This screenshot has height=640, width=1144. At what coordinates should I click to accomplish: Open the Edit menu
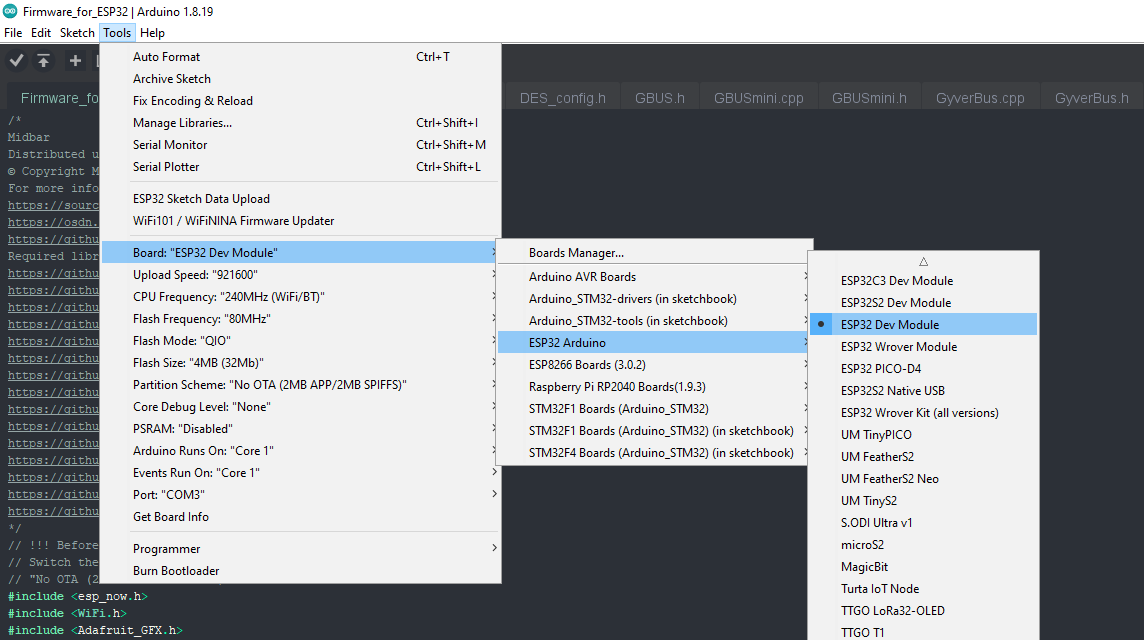pos(41,32)
